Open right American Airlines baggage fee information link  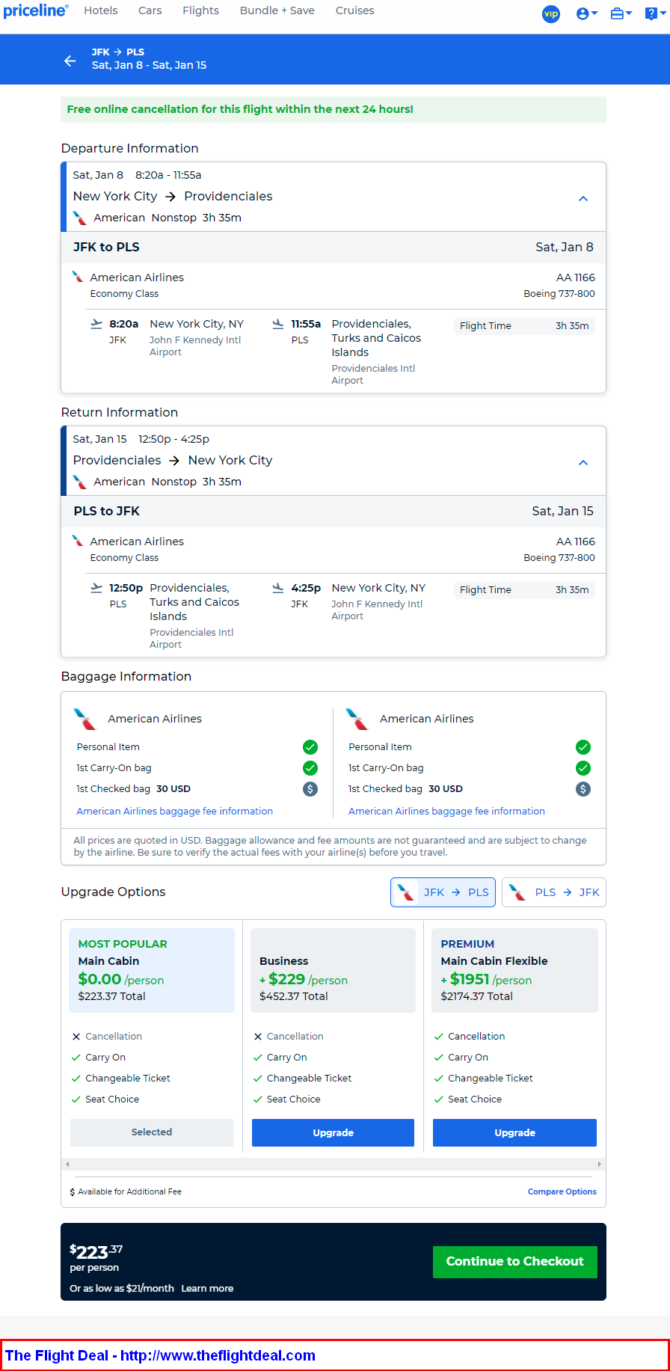tap(447, 811)
